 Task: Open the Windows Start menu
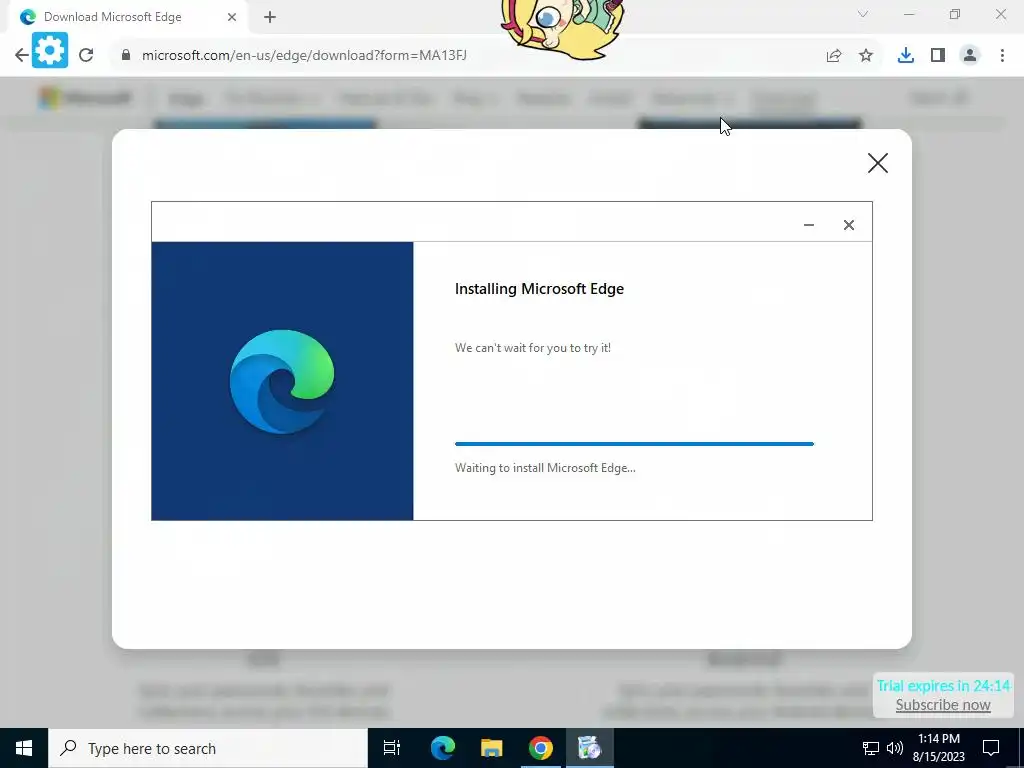[x=24, y=748]
